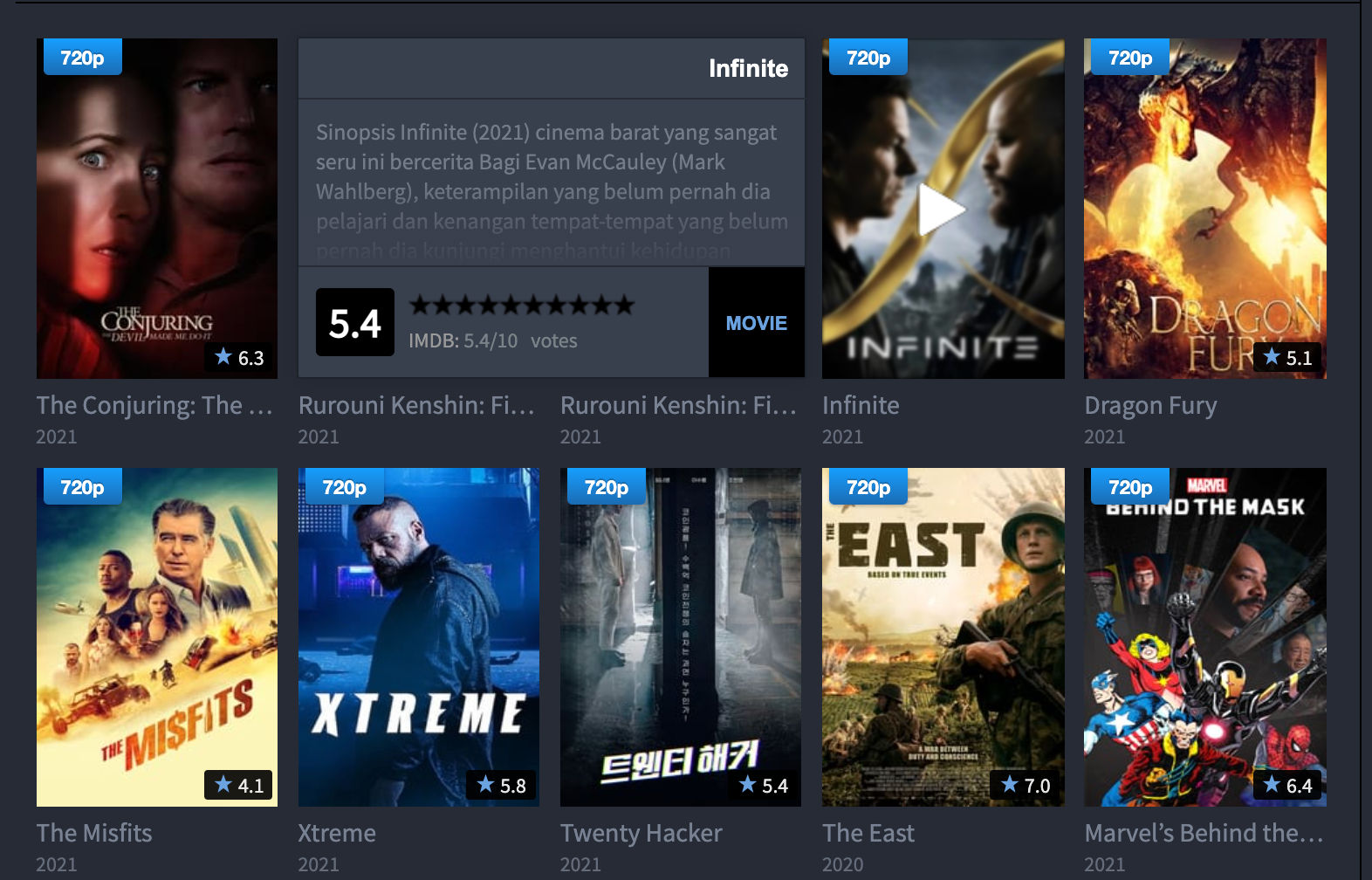Viewport: 1372px width, 880px height.
Task: Open the Twenty Hacker movie poster
Action: 681,637
